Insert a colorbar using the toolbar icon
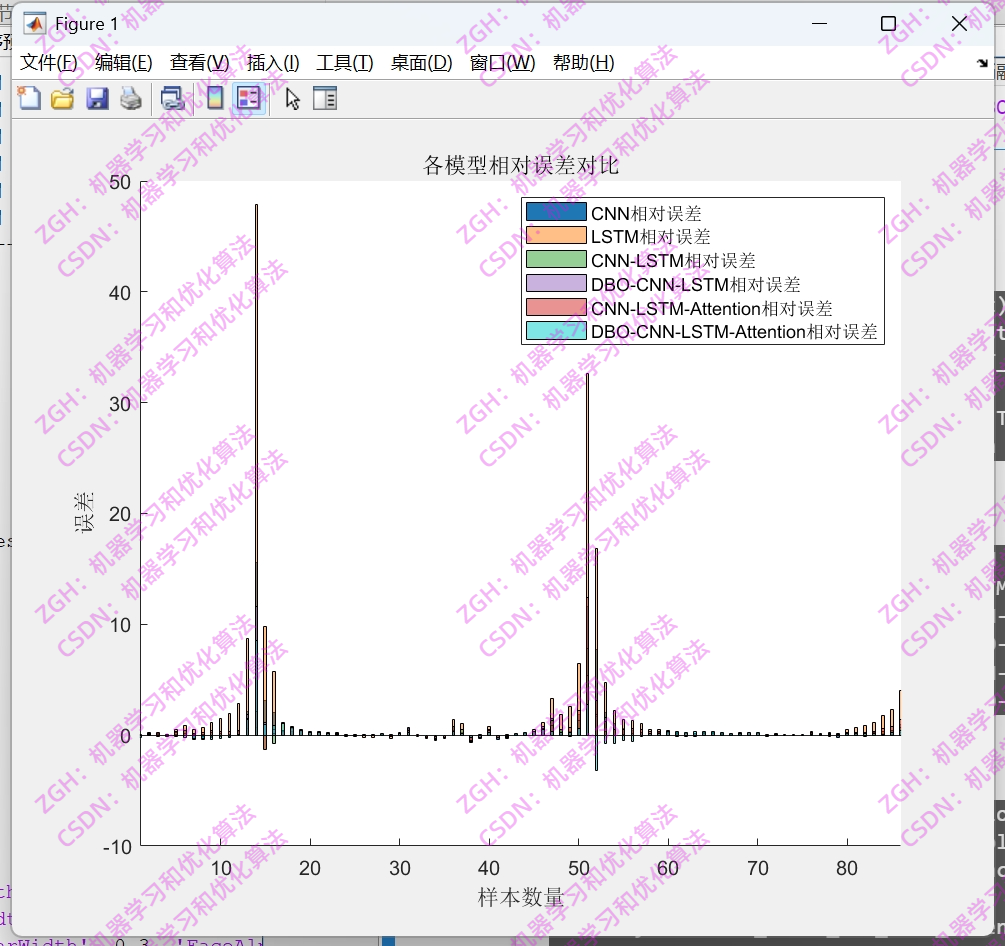The height and width of the screenshot is (946, 1005). pos(215,98)
